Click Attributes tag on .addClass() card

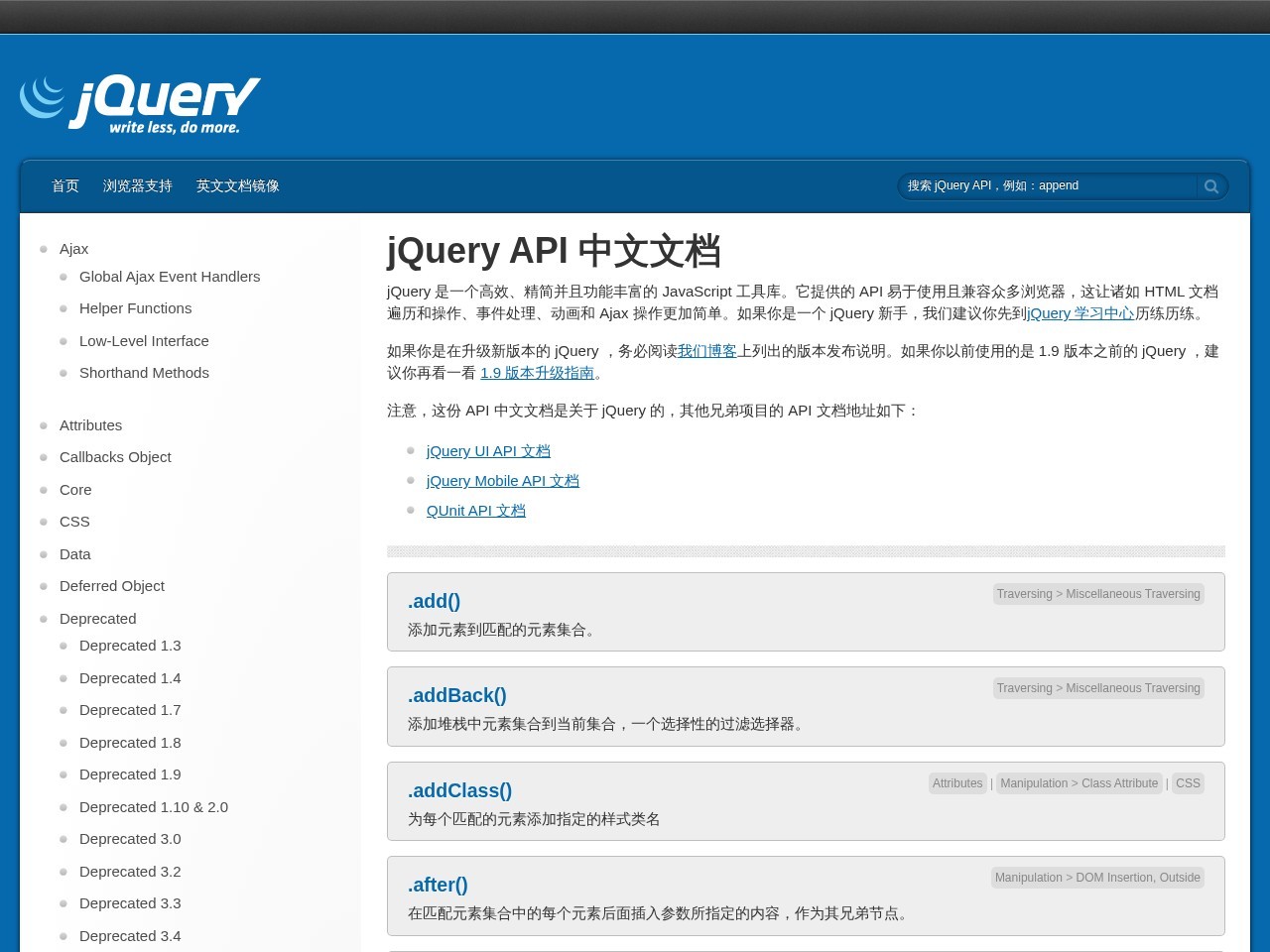coord(957,783)
